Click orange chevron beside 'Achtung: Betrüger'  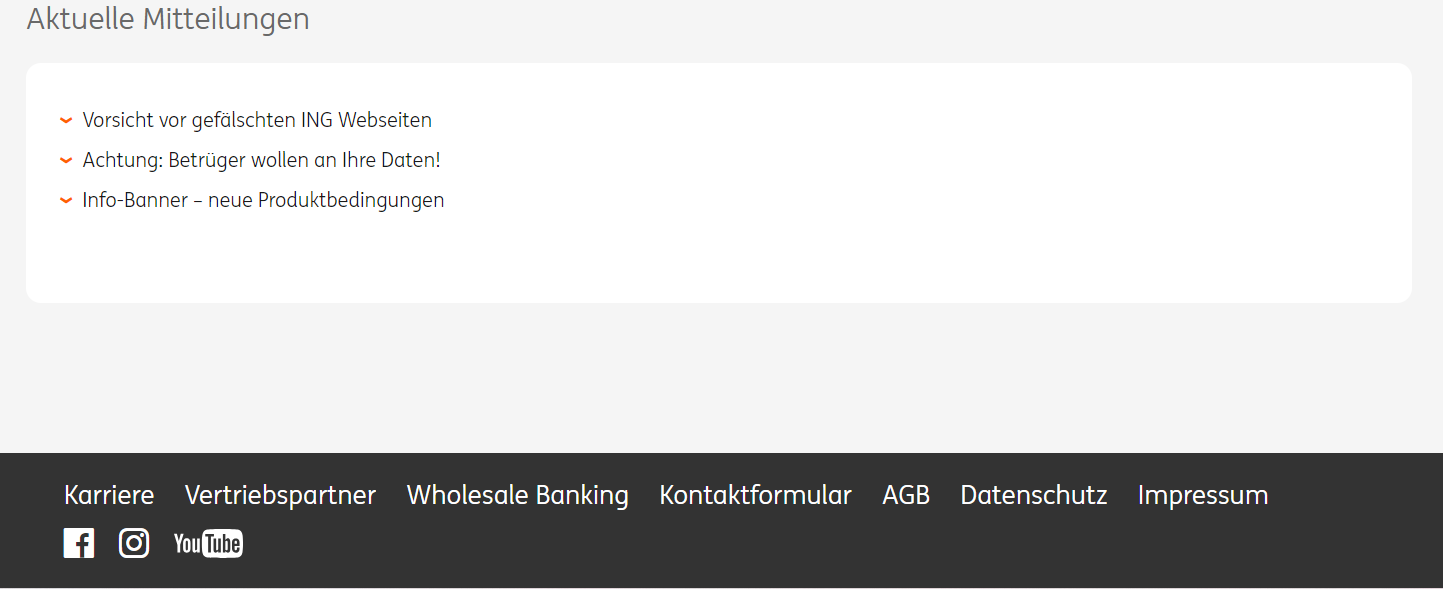pyautogui.click(x=66, y=160)
